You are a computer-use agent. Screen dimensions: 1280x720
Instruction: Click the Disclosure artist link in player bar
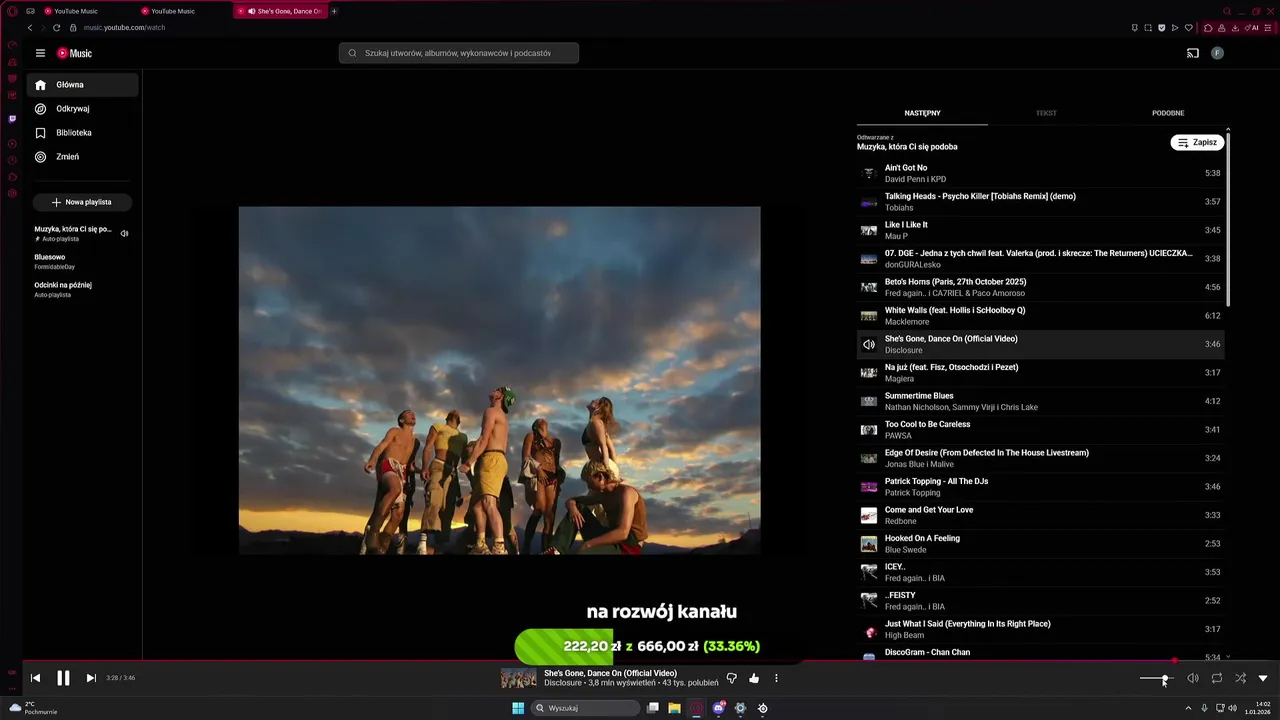point(563,683)
